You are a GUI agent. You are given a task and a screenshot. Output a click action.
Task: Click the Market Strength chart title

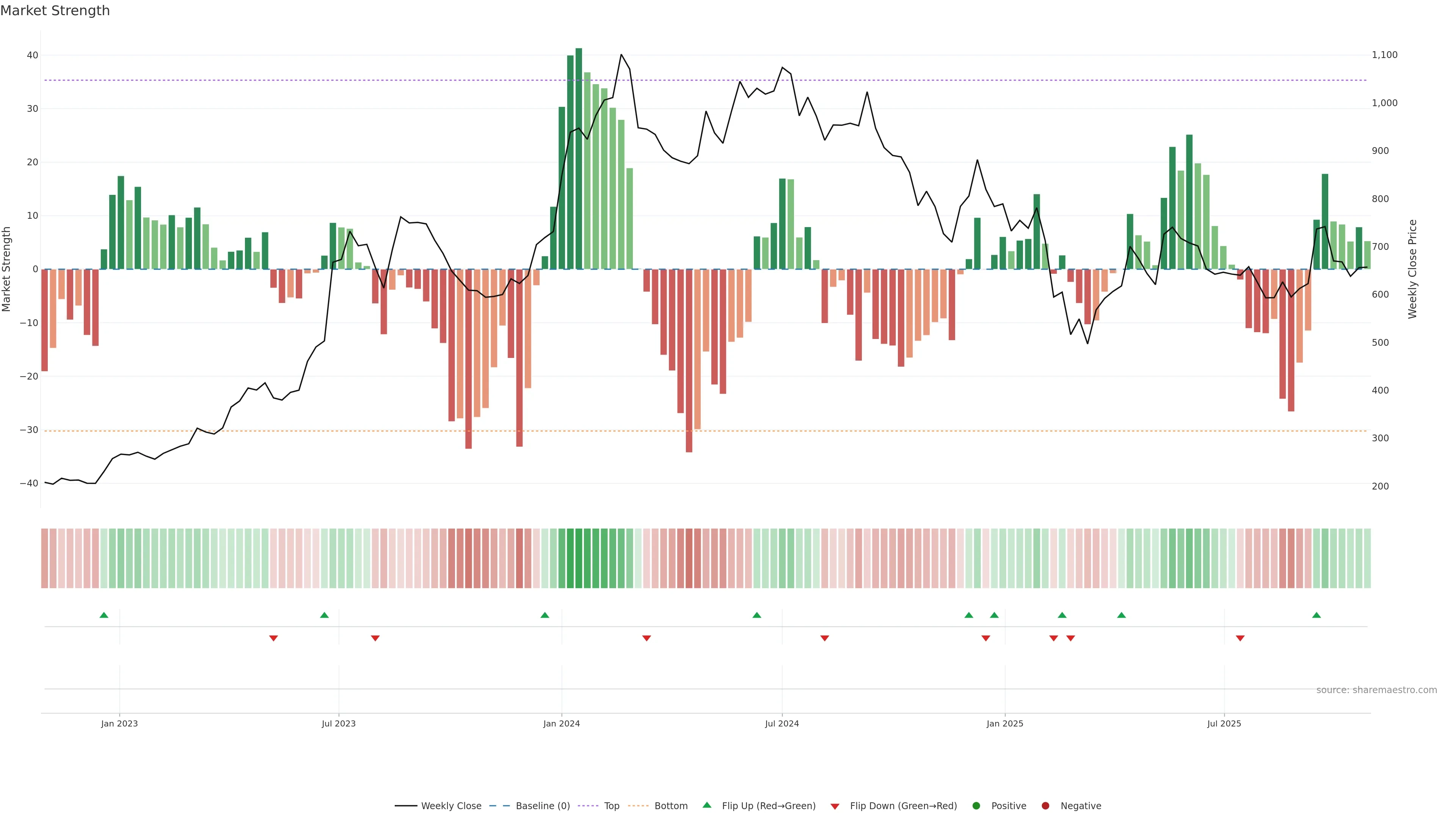coord(55,11)
